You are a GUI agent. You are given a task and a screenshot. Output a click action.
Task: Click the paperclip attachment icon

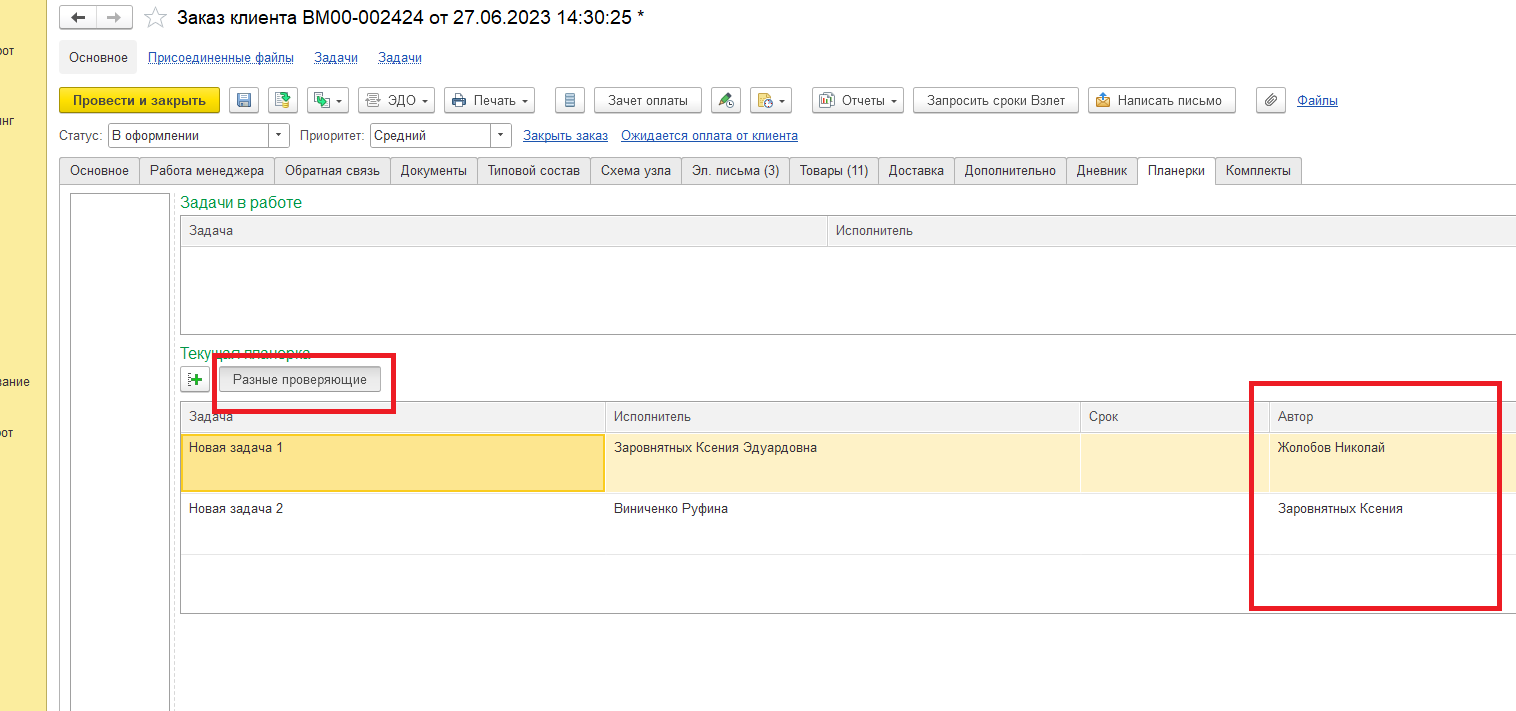point(1271,100)
